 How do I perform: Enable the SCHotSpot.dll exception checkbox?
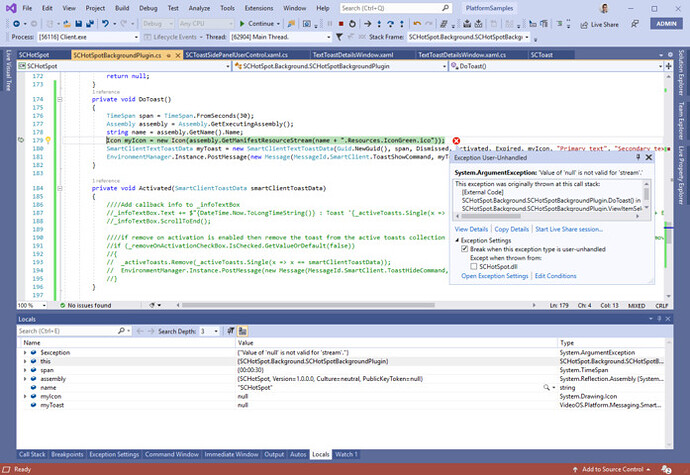475,266
